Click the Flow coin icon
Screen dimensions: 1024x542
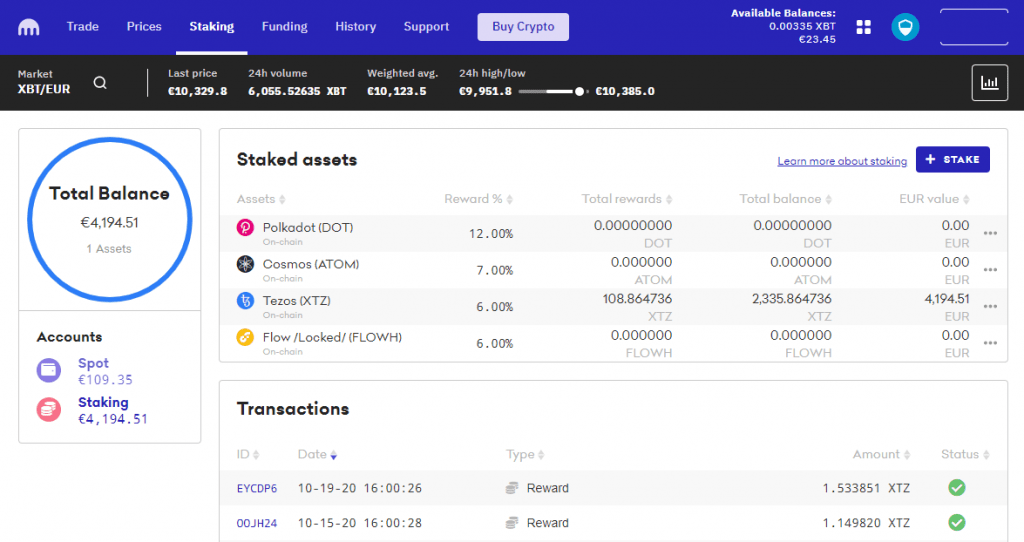pyautogui.click(x=245, y=337)
